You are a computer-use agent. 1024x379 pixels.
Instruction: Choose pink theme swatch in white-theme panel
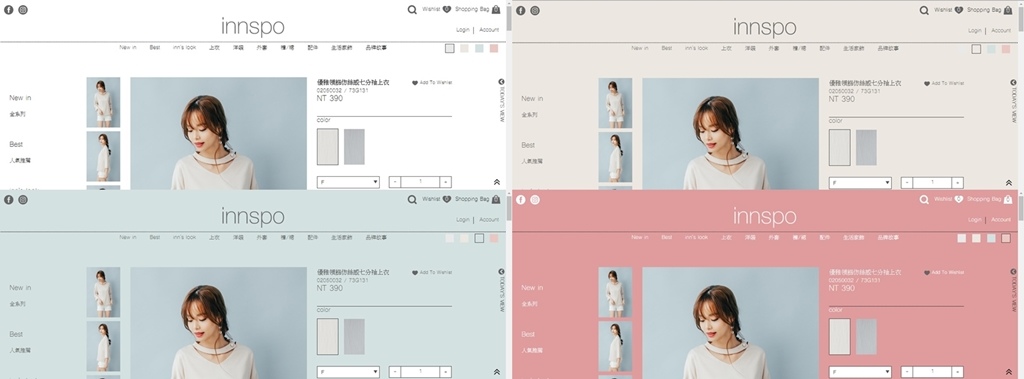(x=494, y=48)
